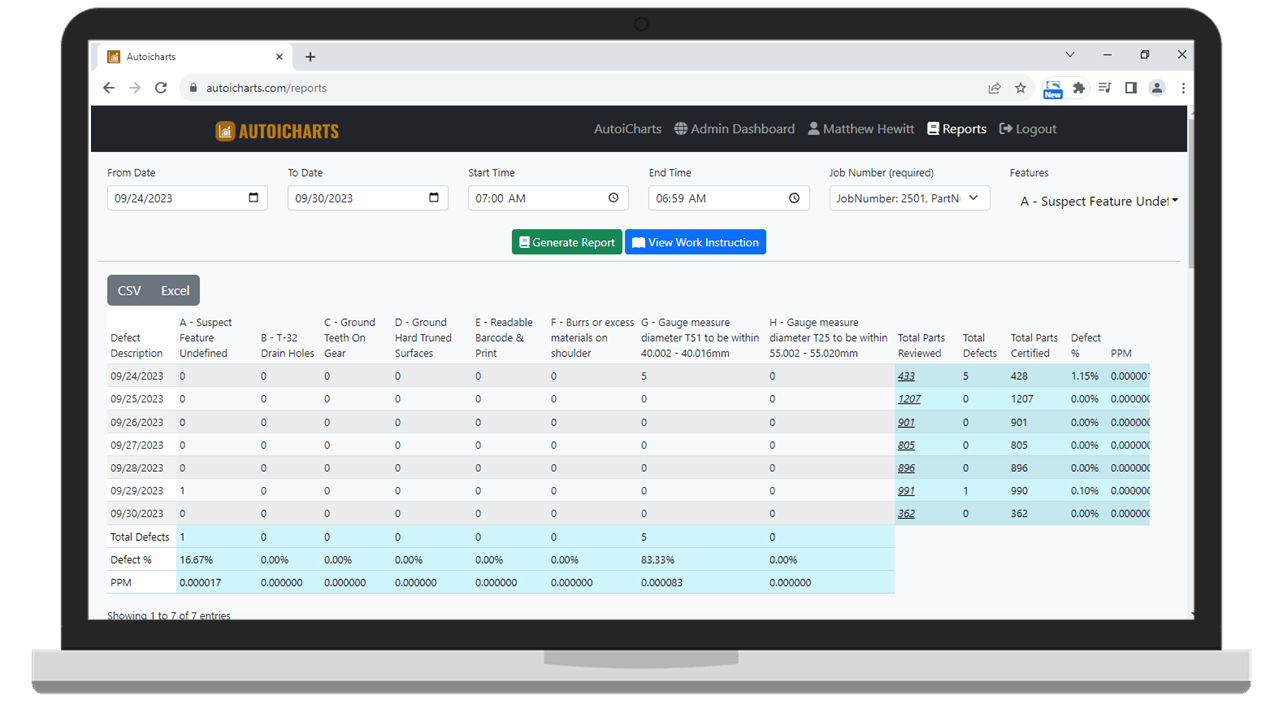Image resolution: width=1282 pixels, height=722 pixels.
Task: Open the browser profile avatar icon
Action: pos(1157,88)
